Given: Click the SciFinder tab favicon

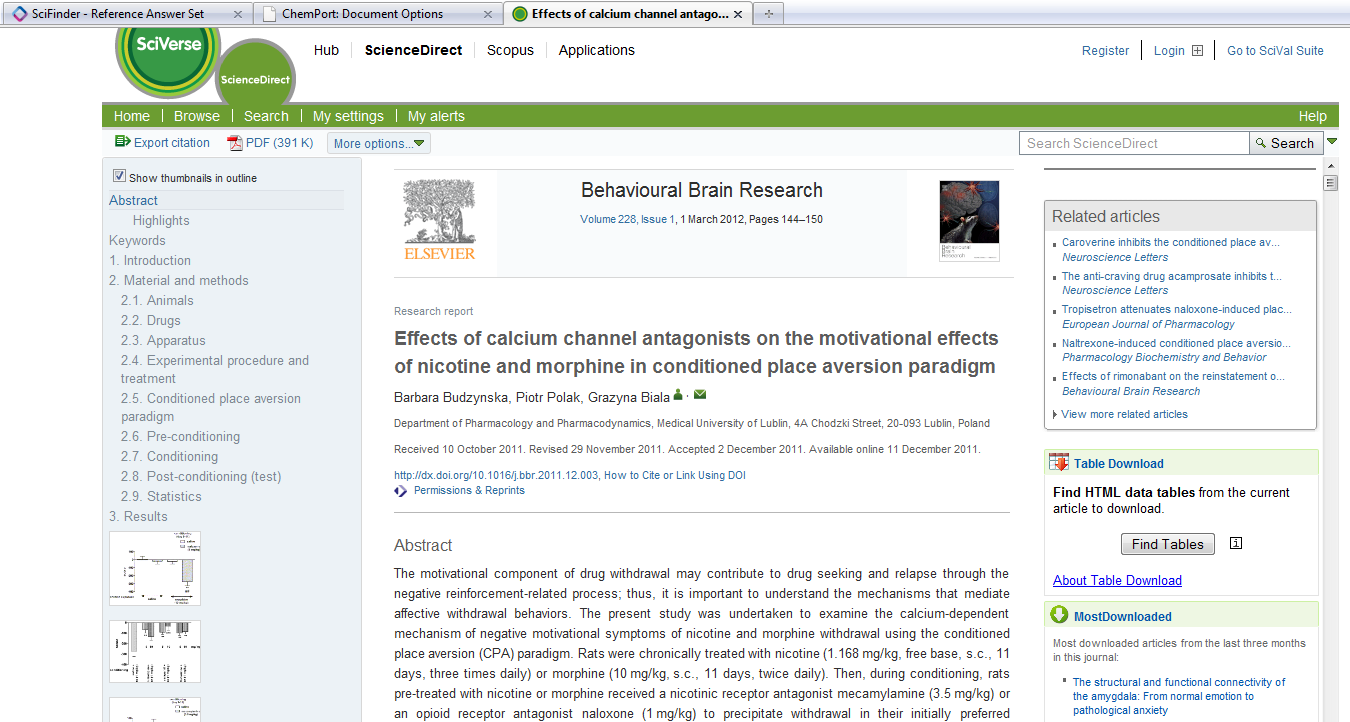Looking at the screenshot, I should (x=19, y=14).
